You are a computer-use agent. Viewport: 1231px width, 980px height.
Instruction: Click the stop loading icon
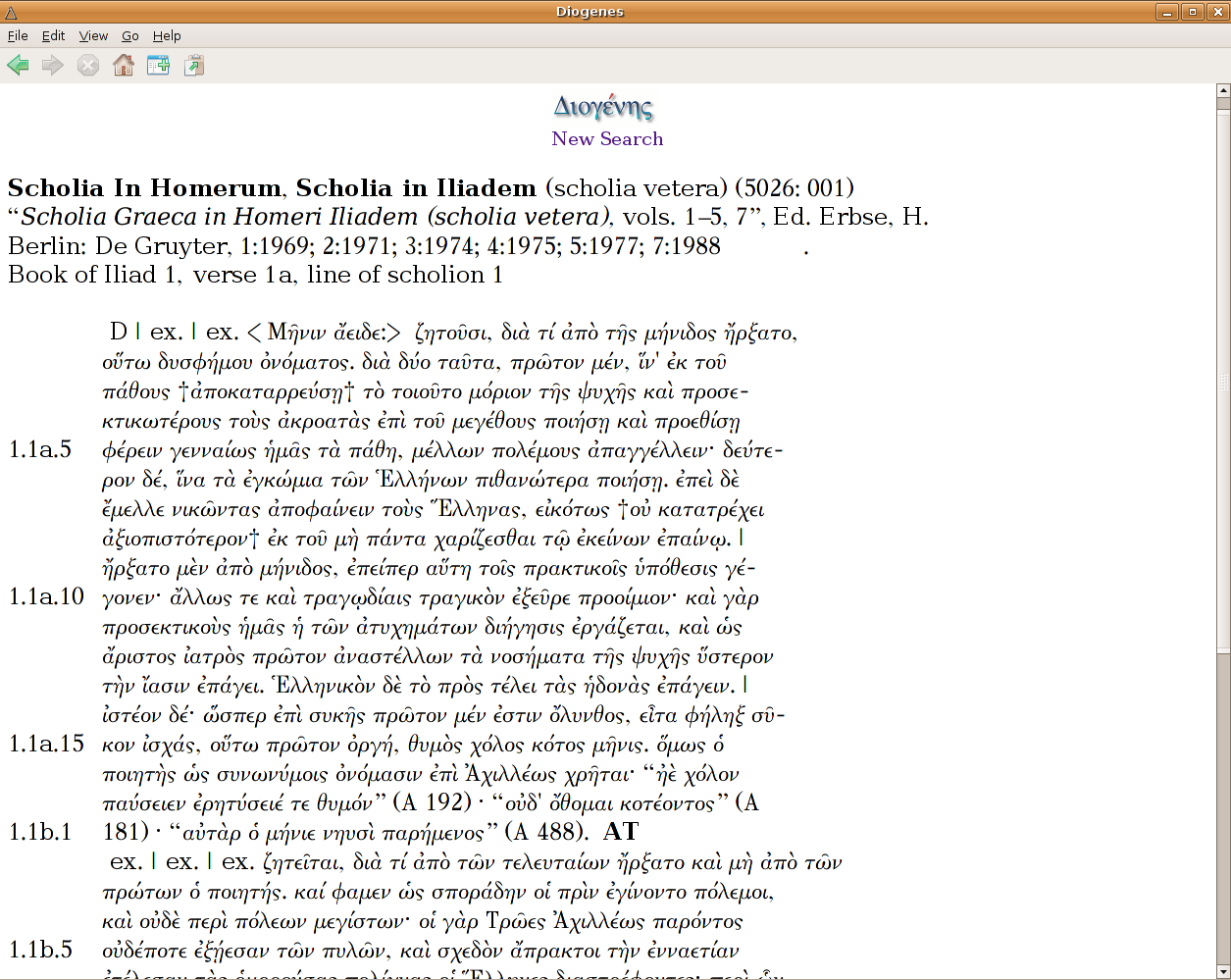[88, 66]
